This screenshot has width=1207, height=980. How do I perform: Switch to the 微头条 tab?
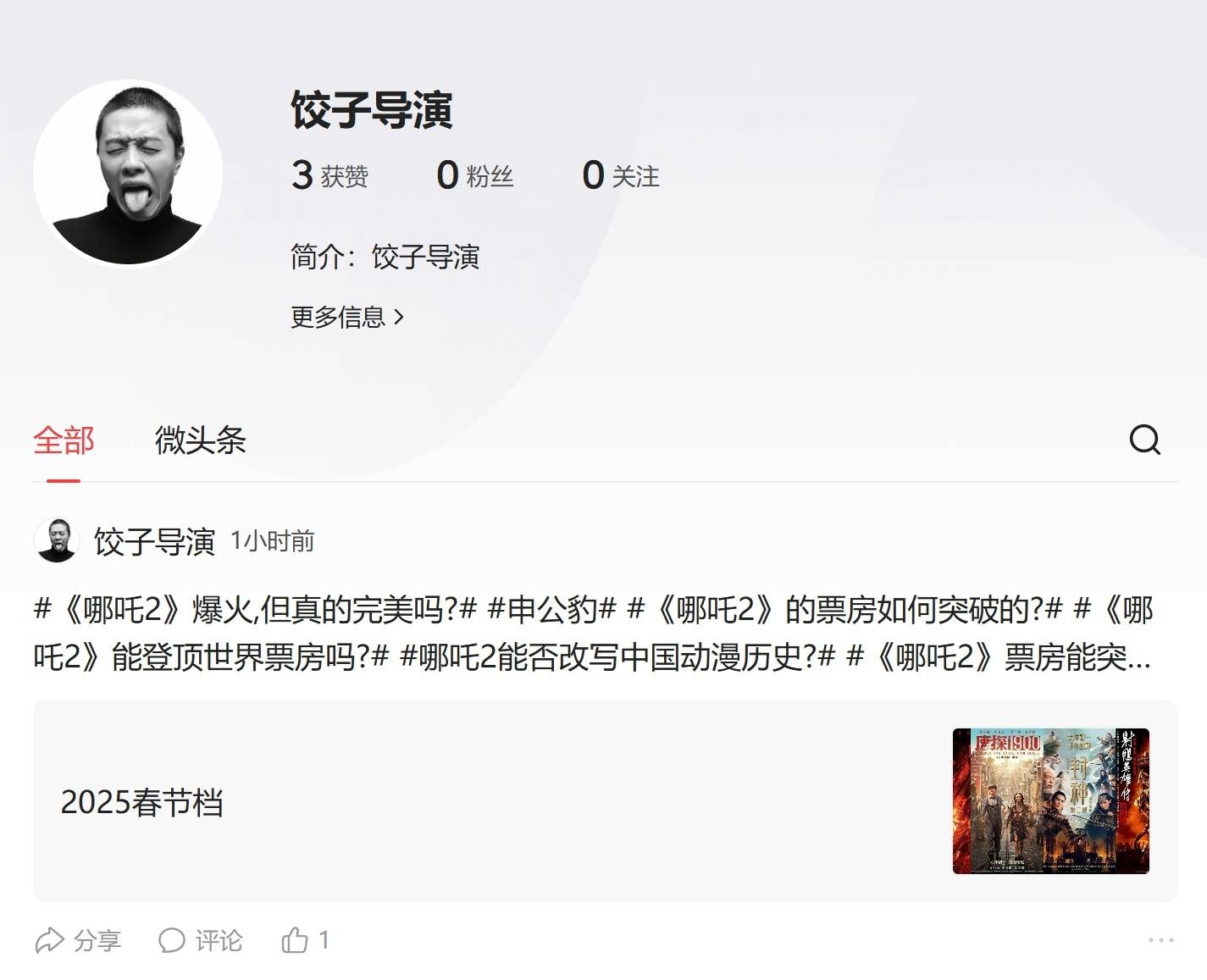pyautogui.click(x=200, y=440)
